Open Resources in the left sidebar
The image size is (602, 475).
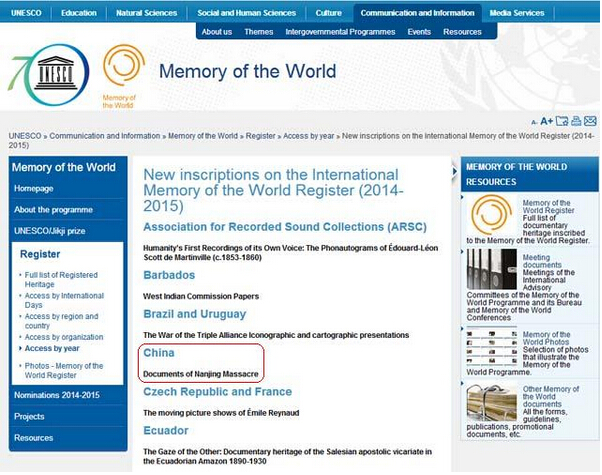pyautogui.click(x=33, y=438)
